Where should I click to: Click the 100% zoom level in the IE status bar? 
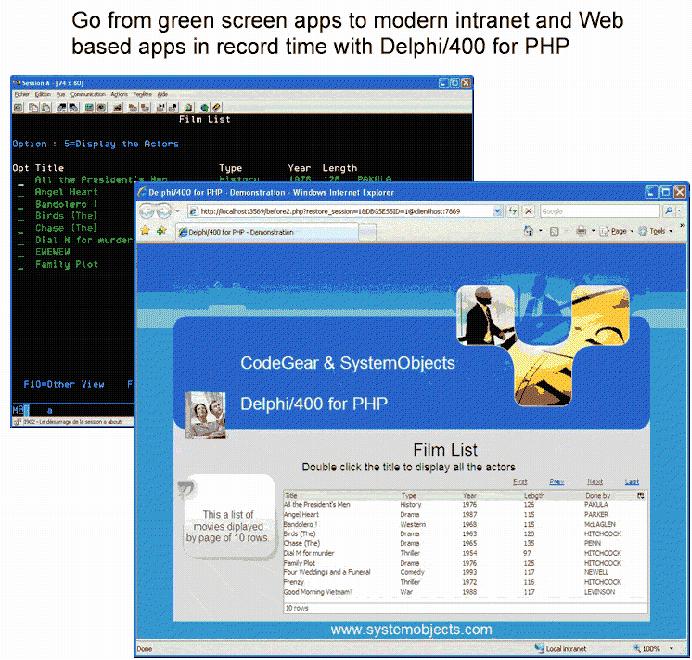point(651,649)
